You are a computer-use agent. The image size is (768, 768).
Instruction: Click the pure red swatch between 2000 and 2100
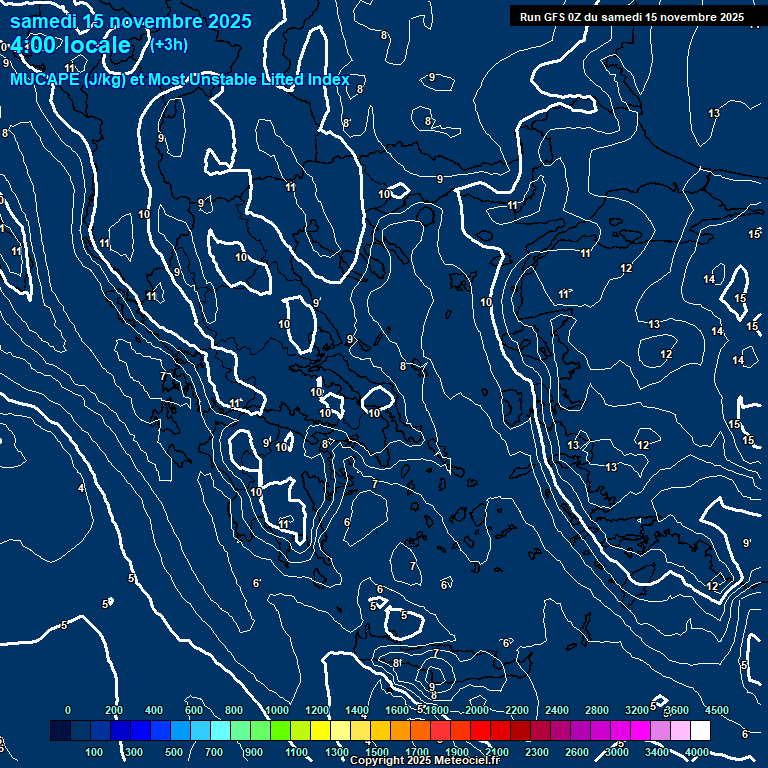(x=480, y=730)
